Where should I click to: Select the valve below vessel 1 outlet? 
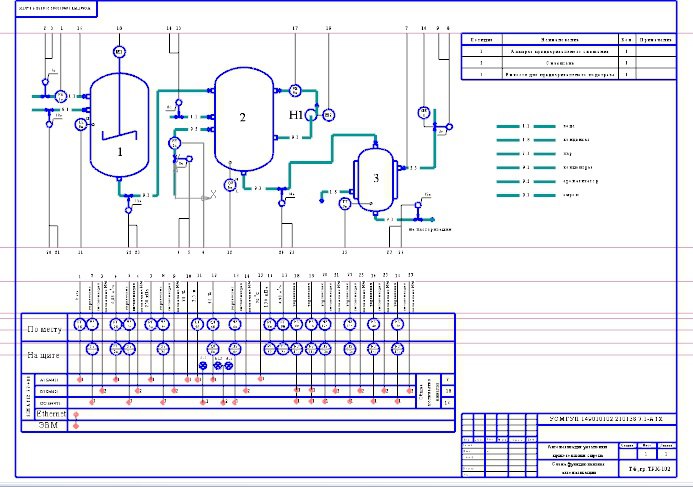[129, 205]
